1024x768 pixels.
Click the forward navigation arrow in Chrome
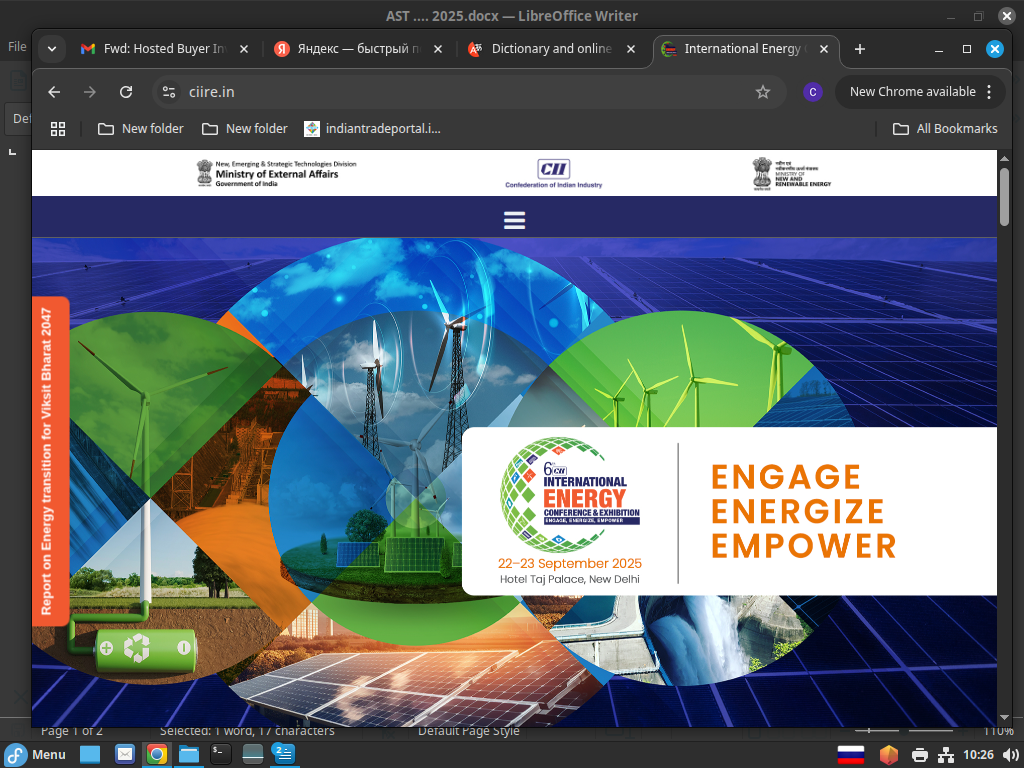(x=89, y=92)
